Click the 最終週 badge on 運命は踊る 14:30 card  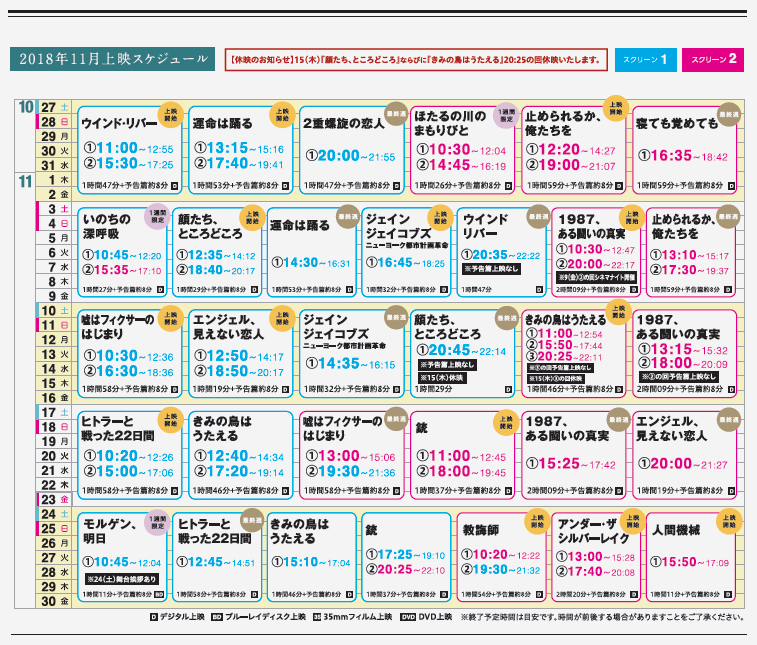348,217
